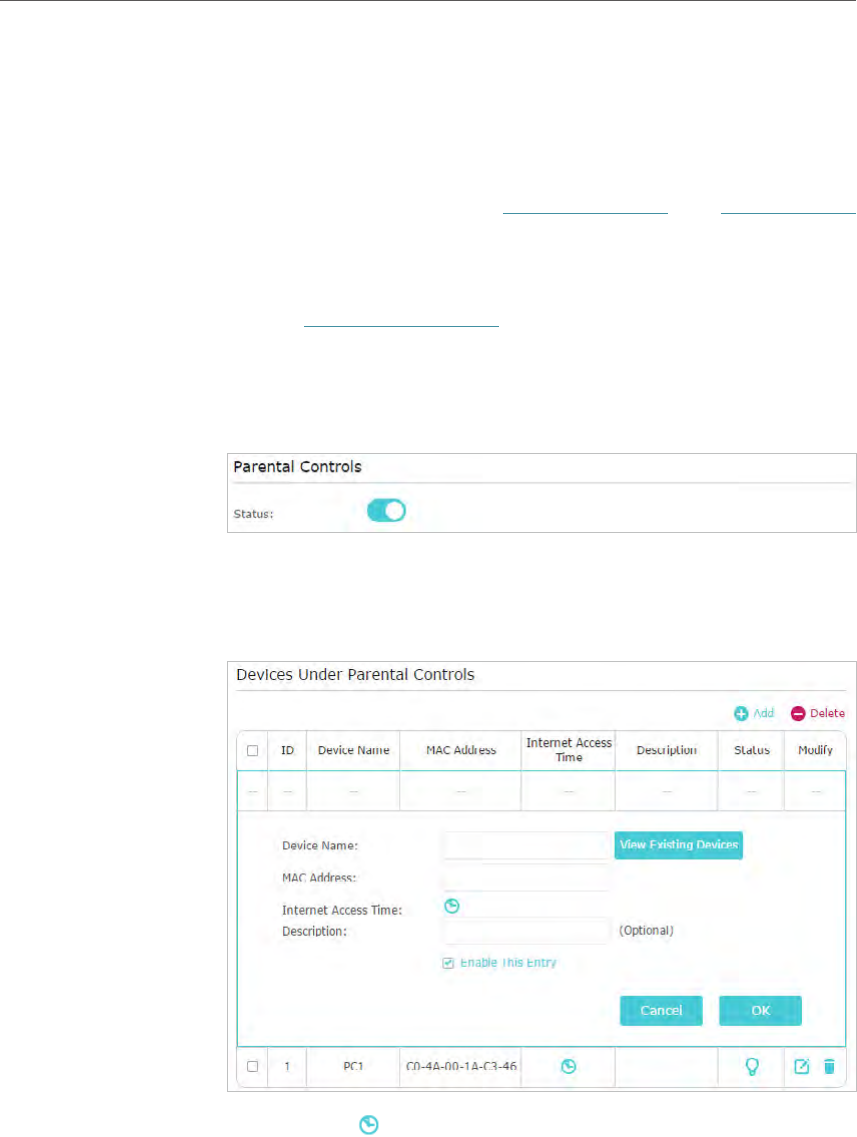
Task: Click the OK button
Action: tap(761, 1011)
